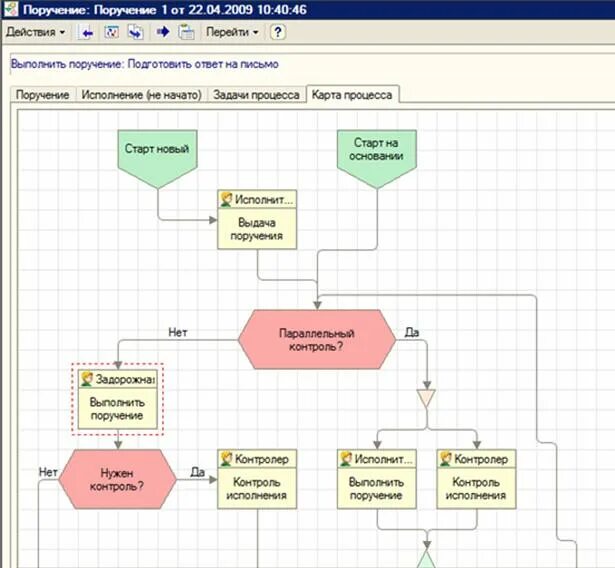Open the Действия dropdown menu

(35, 32)
